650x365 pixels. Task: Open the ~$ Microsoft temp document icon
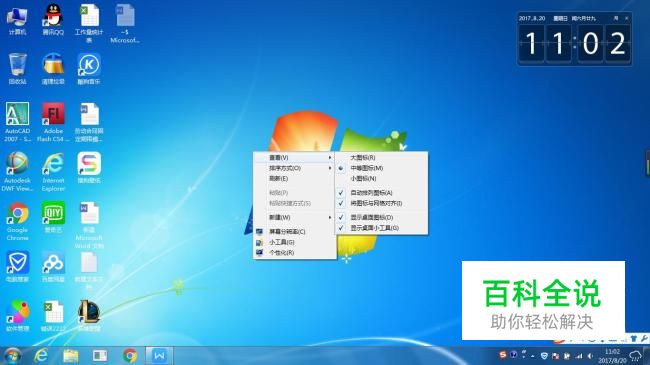pos(125,23)
